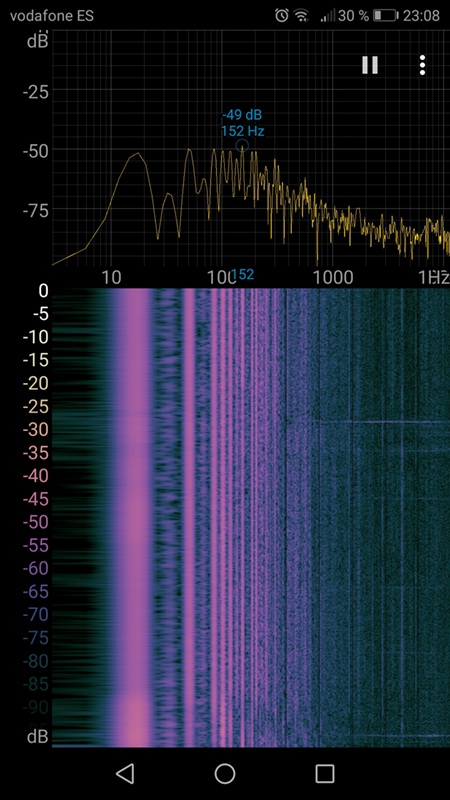This screenshot has height=800, width=450.
Task: Tap the 23:08 clock in status bar
Action: (421, 16)
